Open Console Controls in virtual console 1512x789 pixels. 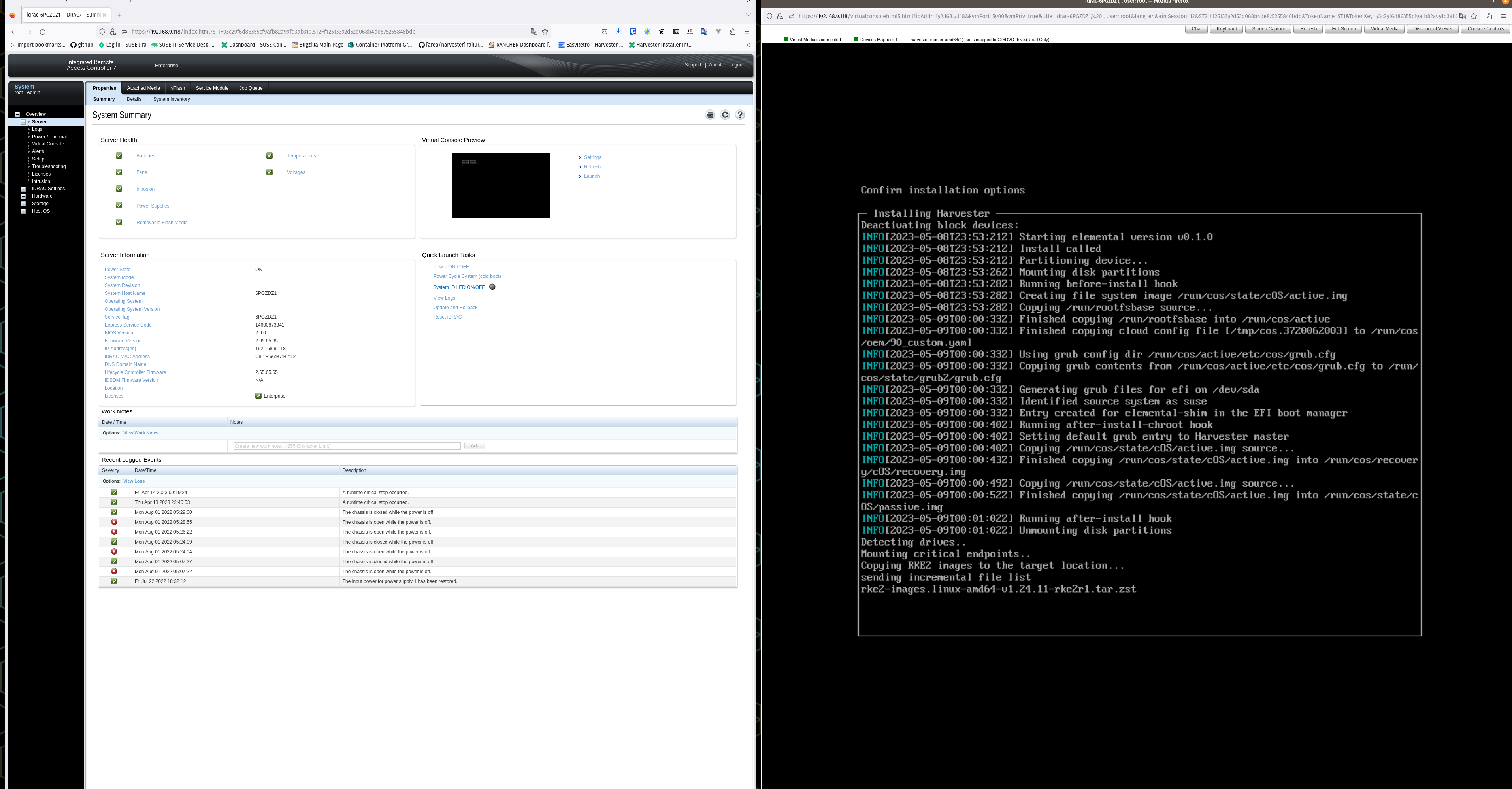click(x=1486, y=29)
